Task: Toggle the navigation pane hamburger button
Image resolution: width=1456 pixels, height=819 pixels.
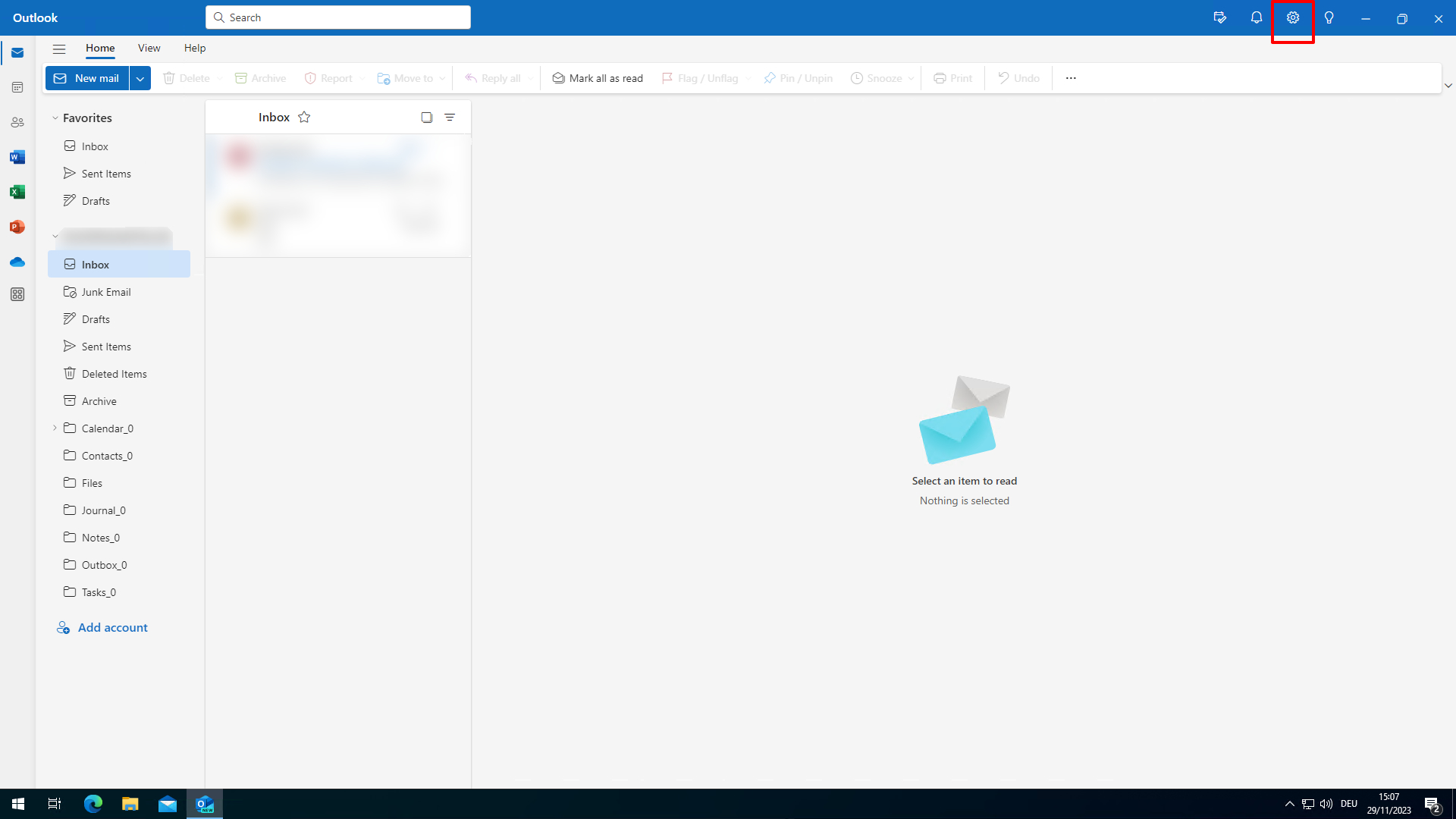Action: (x=59, y=49)
